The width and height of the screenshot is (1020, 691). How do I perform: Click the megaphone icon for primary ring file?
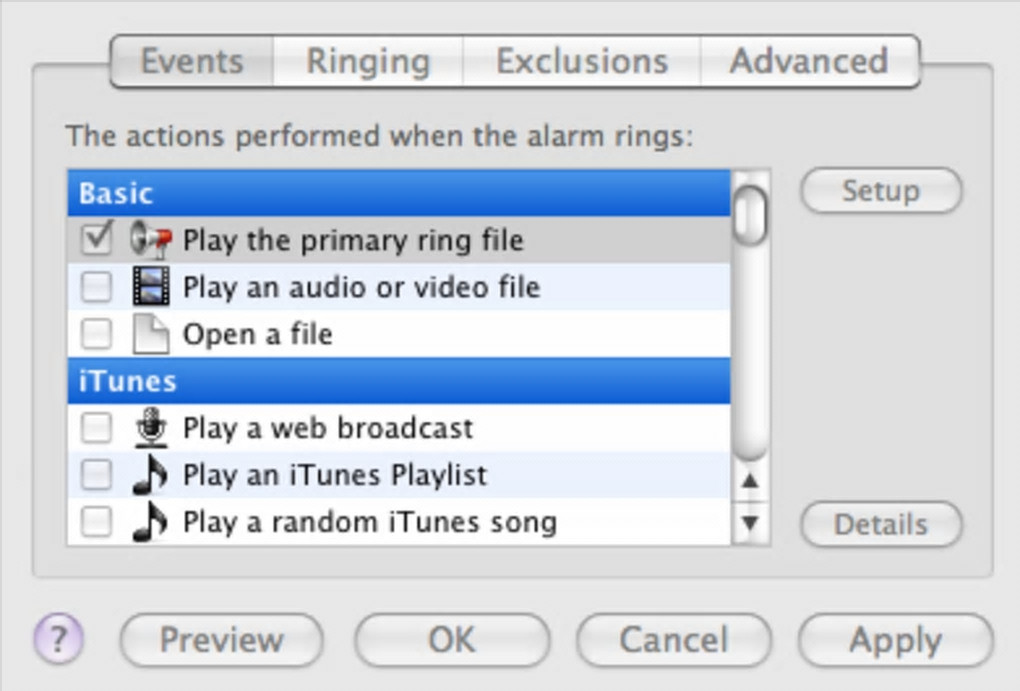coord(150,241)
